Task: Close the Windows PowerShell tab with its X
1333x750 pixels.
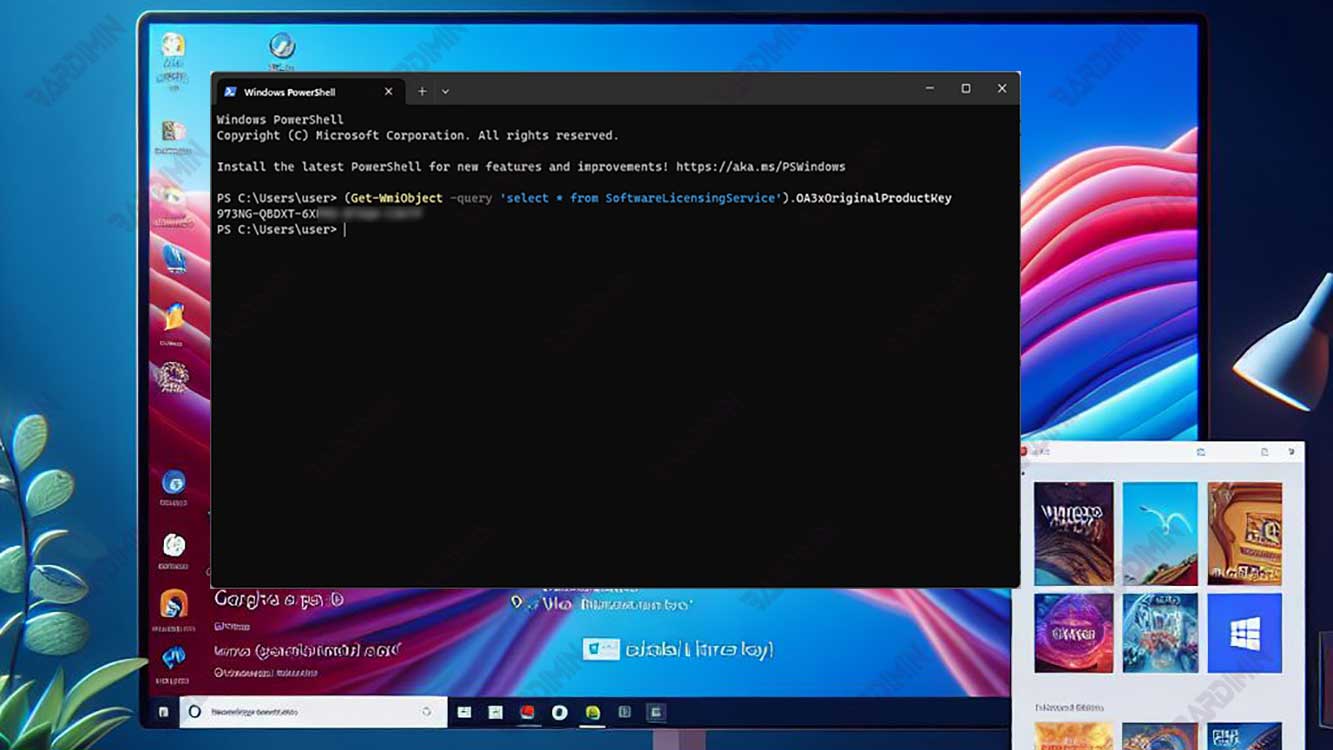Action: point(389,91)
